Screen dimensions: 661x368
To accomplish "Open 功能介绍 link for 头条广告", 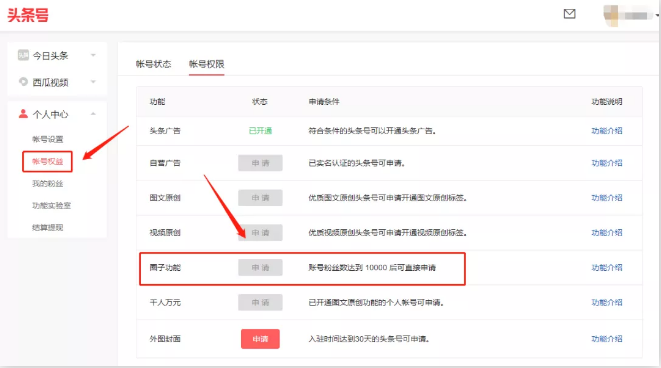I will (x=607, y=131).
